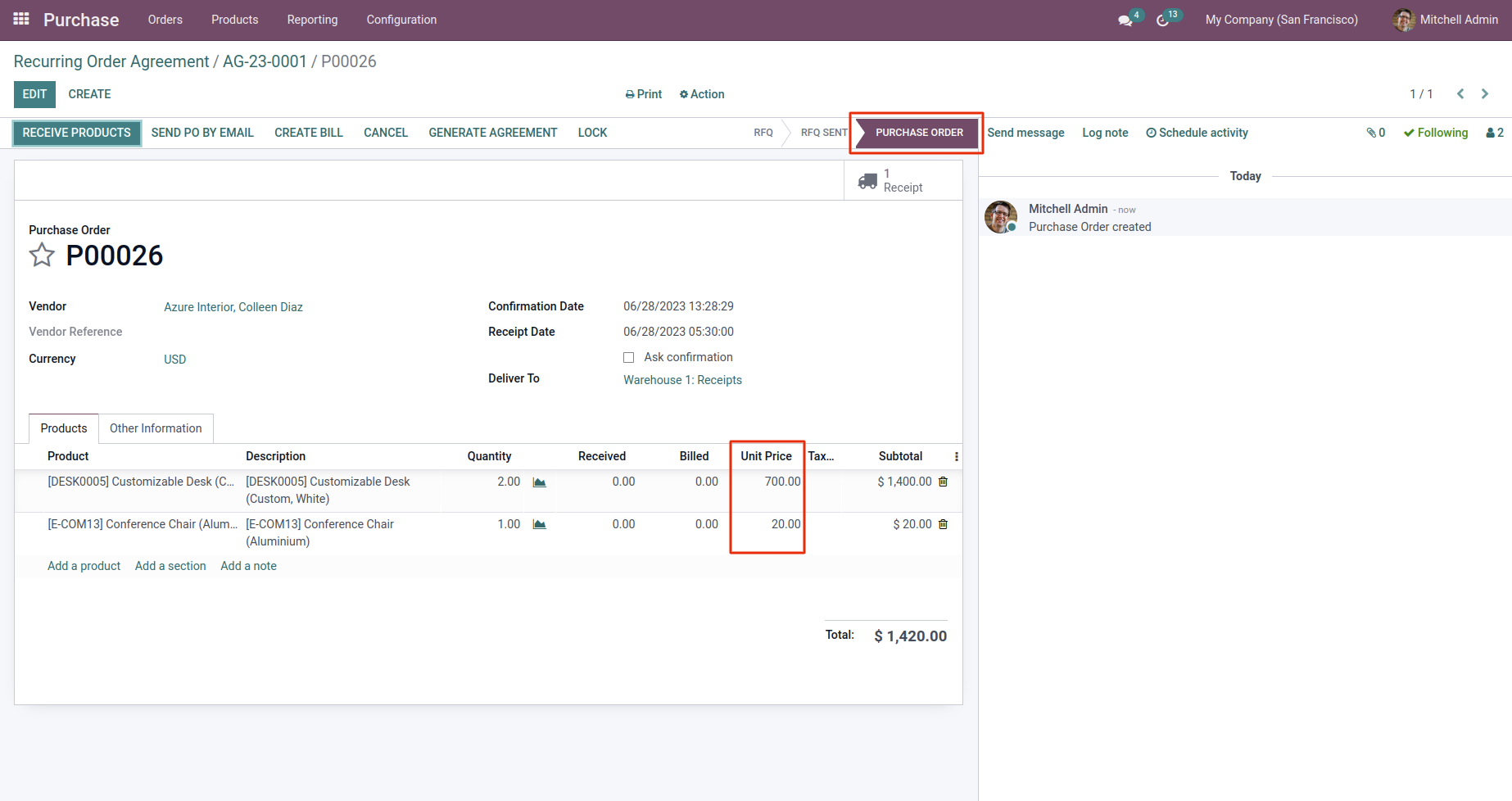Click the CREATE BILL button

309,133
